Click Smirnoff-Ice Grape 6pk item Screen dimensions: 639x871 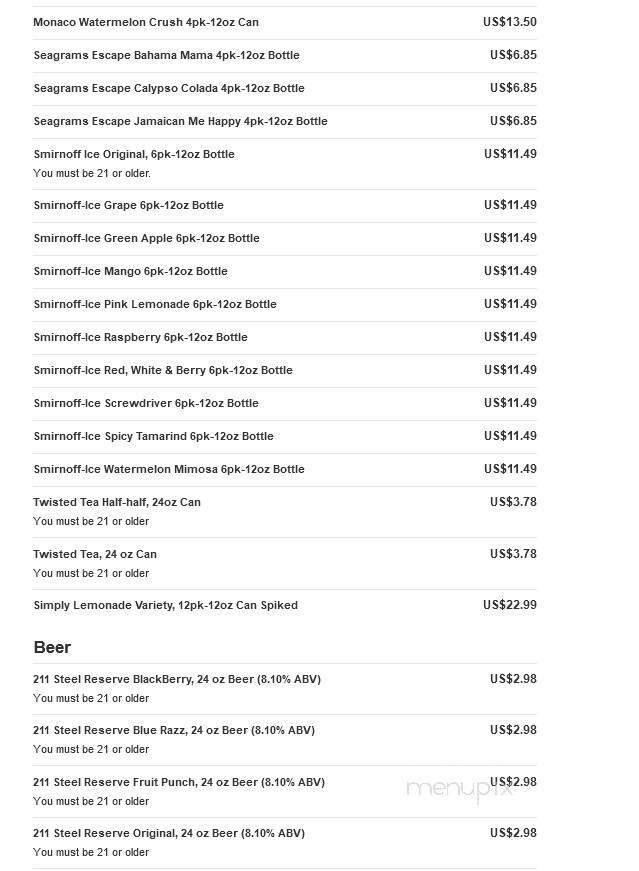(128, 205)
